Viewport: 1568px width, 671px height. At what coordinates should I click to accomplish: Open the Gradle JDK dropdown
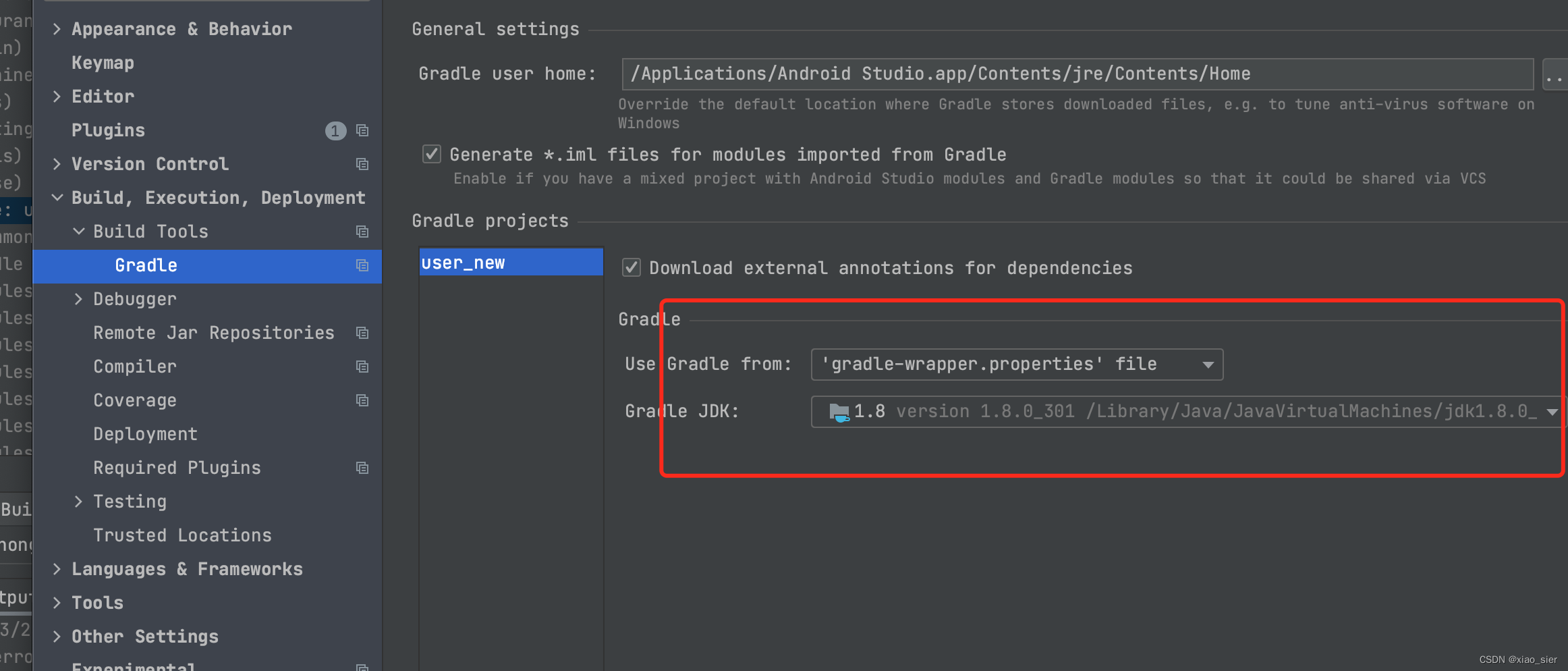pos(1550,411)
